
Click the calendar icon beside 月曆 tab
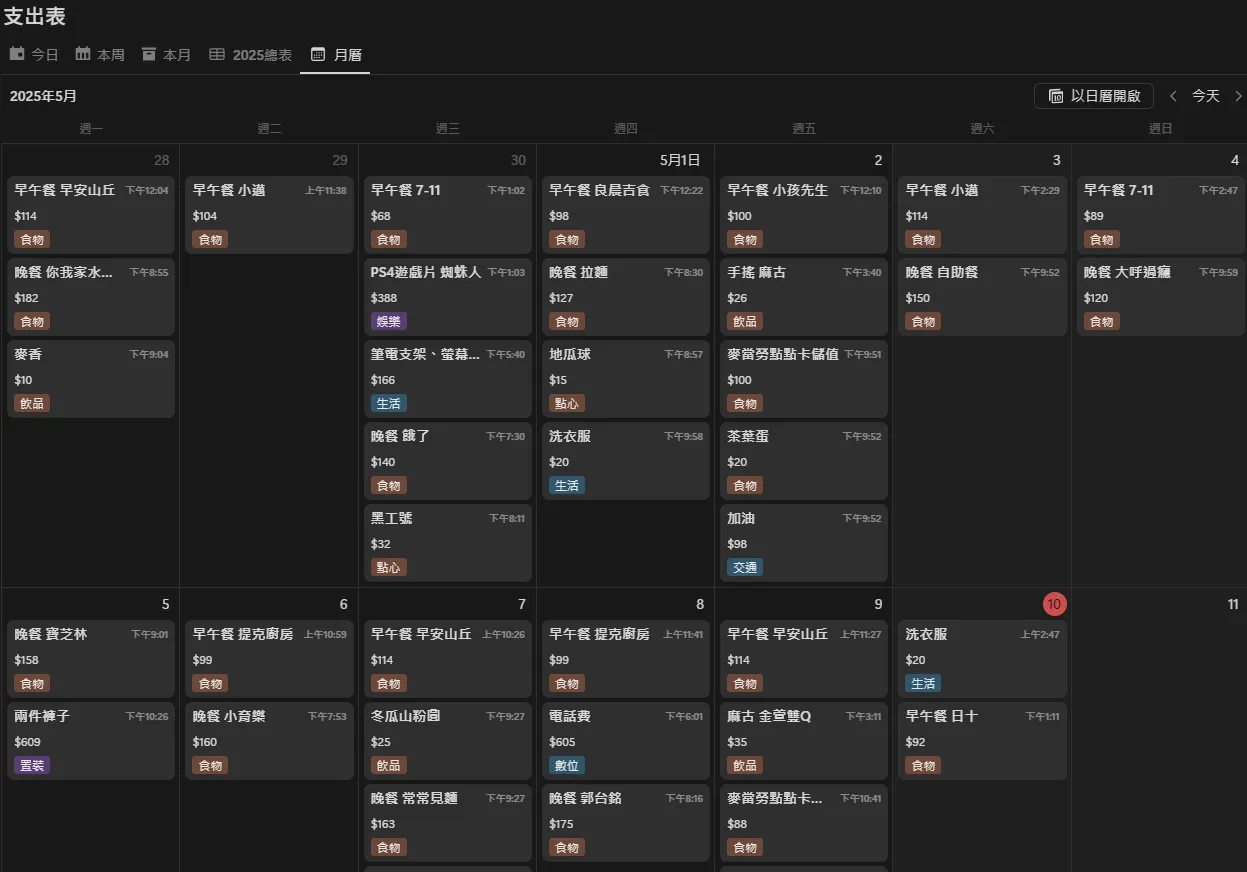coord(318,54)
